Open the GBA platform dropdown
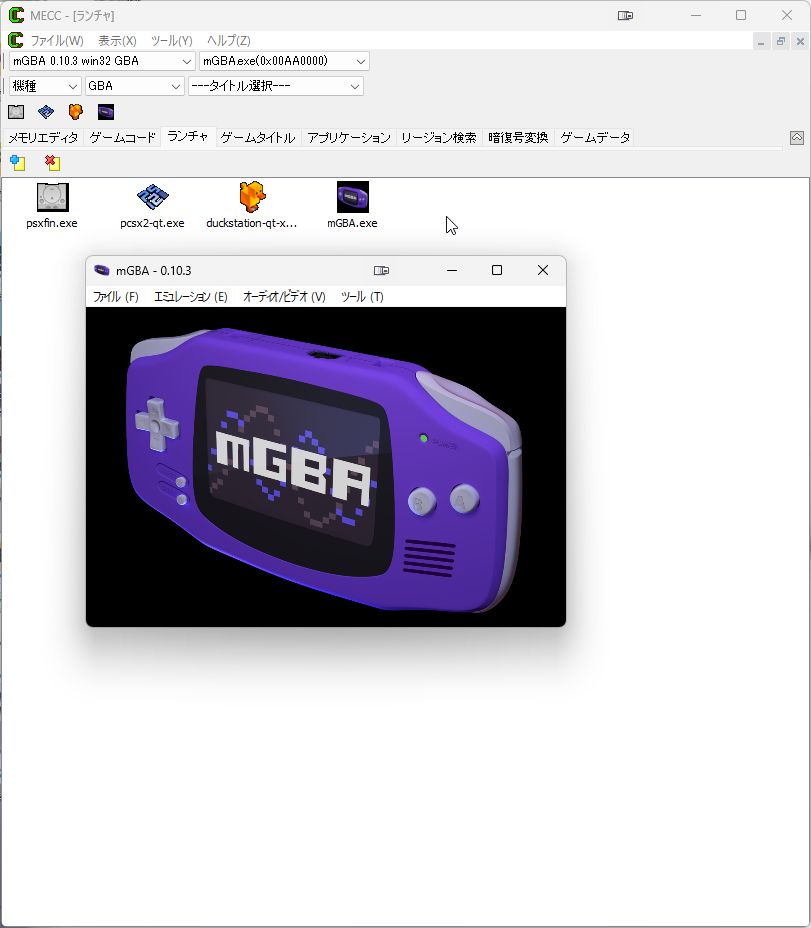 134,86
